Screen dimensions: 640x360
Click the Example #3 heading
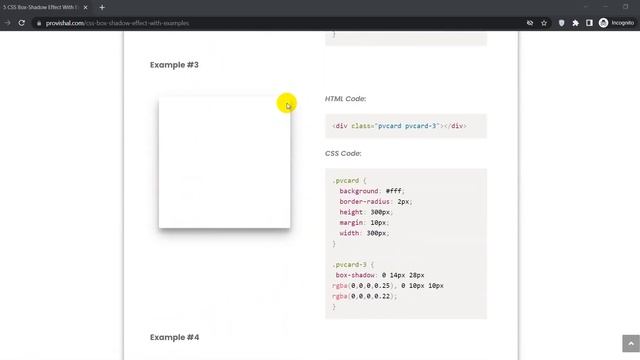tap(174, 65)
